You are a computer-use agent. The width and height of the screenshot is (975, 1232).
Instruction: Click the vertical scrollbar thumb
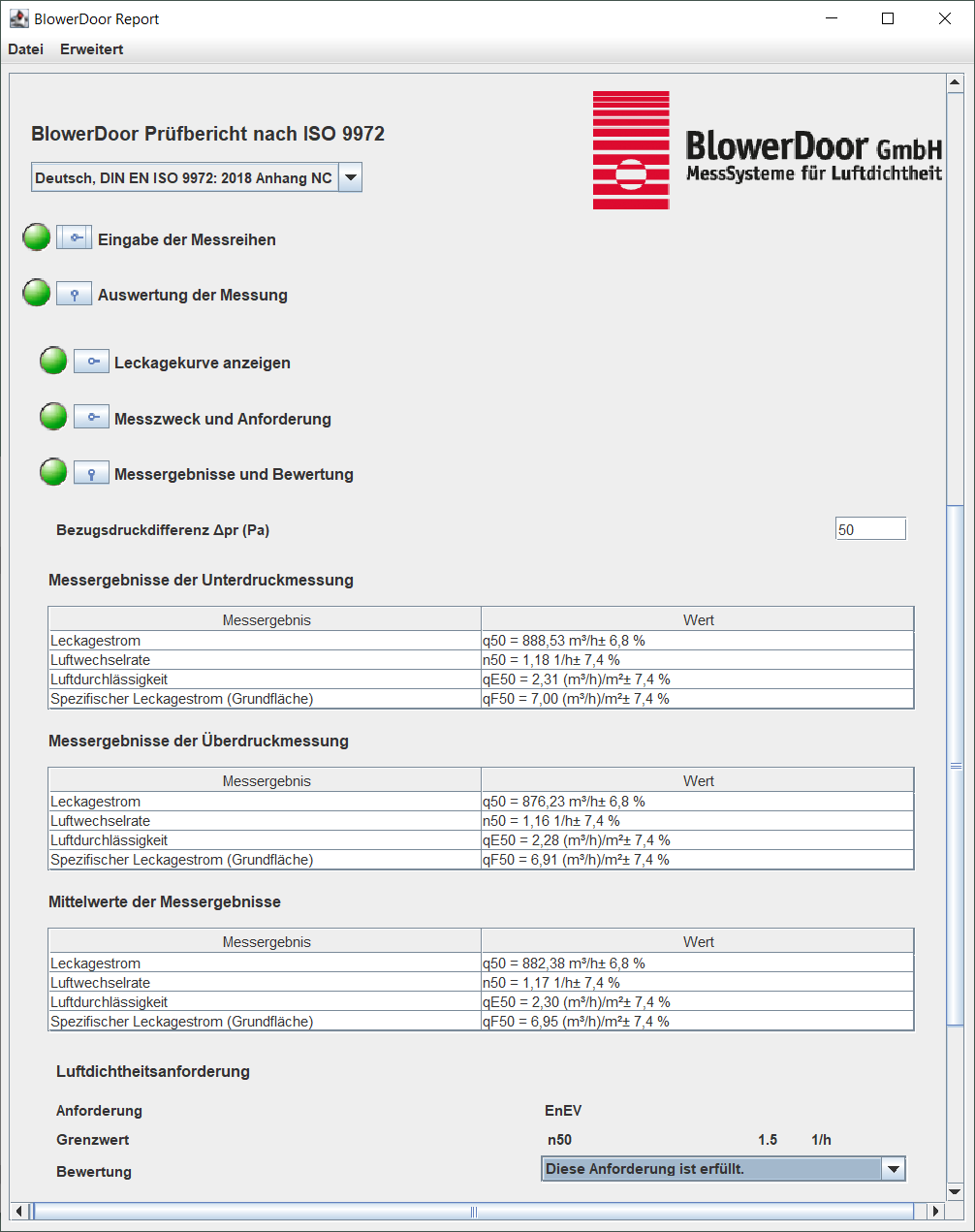click(x=955, y=766)
